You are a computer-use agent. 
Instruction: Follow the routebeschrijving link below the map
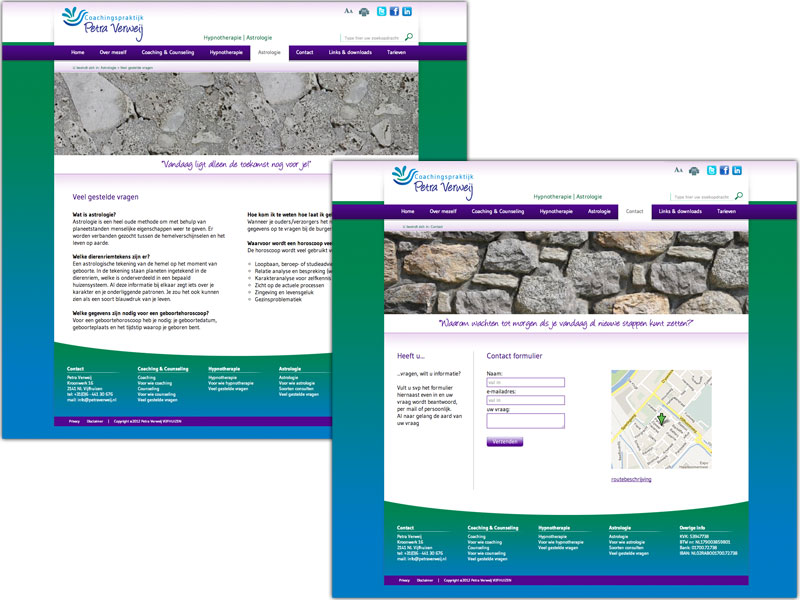coord(631,480)
